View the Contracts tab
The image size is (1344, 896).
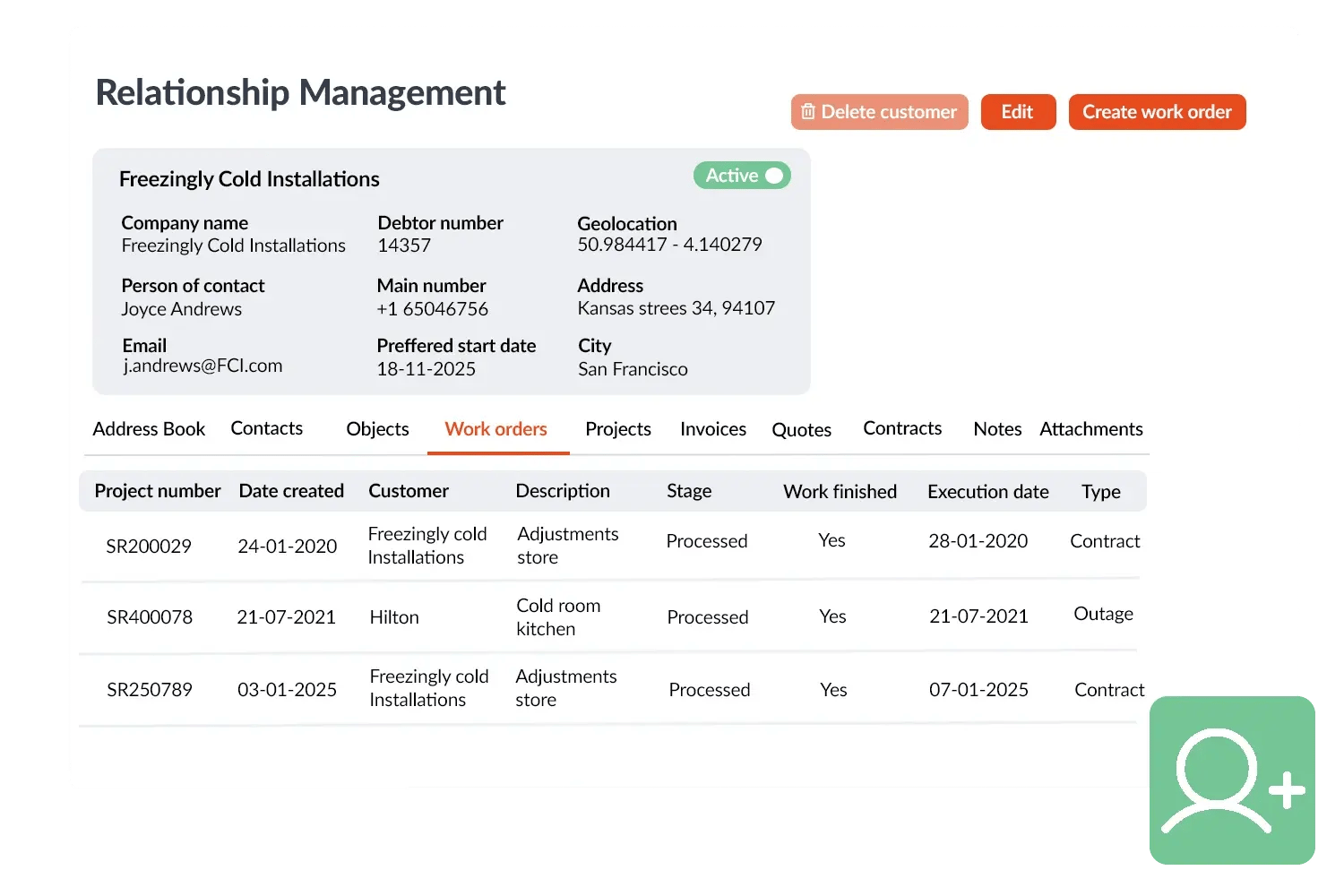[x=901, y=429]
